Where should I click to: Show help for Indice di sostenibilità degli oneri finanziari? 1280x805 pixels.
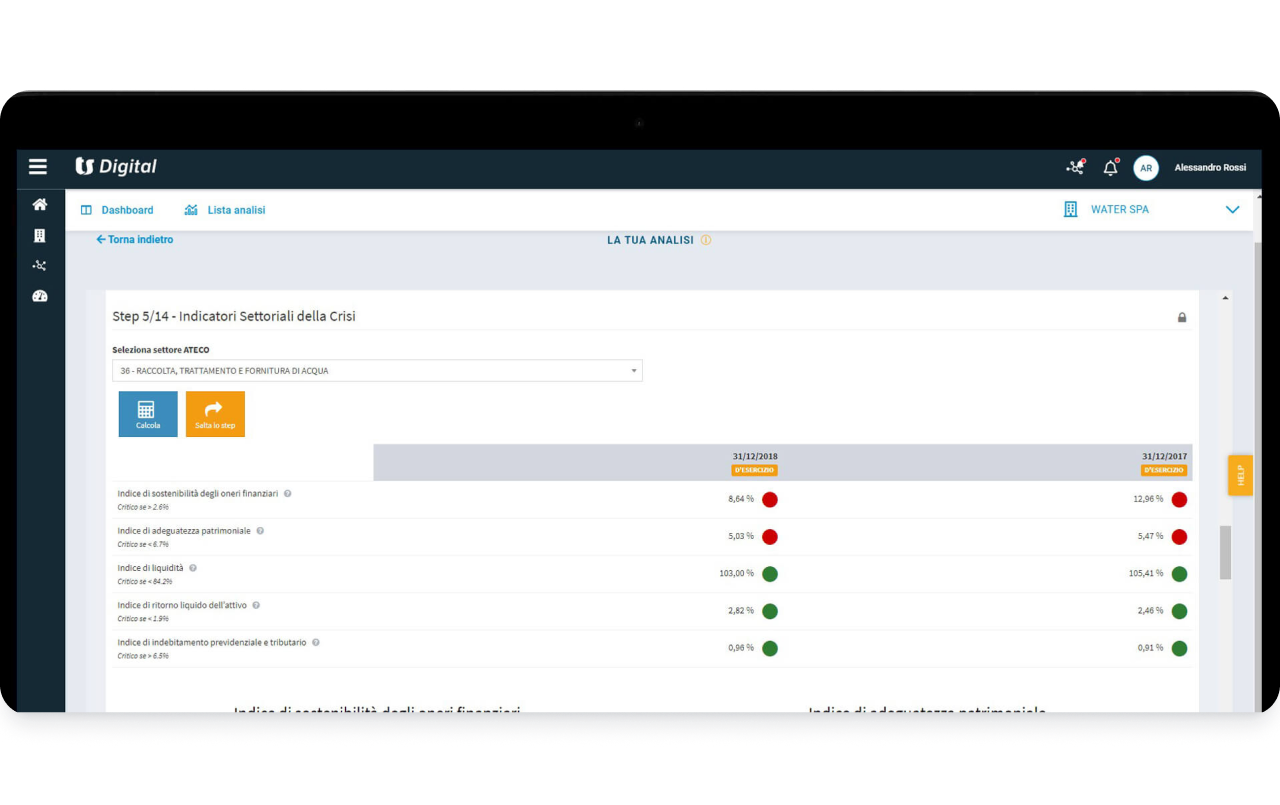[287, 494]
